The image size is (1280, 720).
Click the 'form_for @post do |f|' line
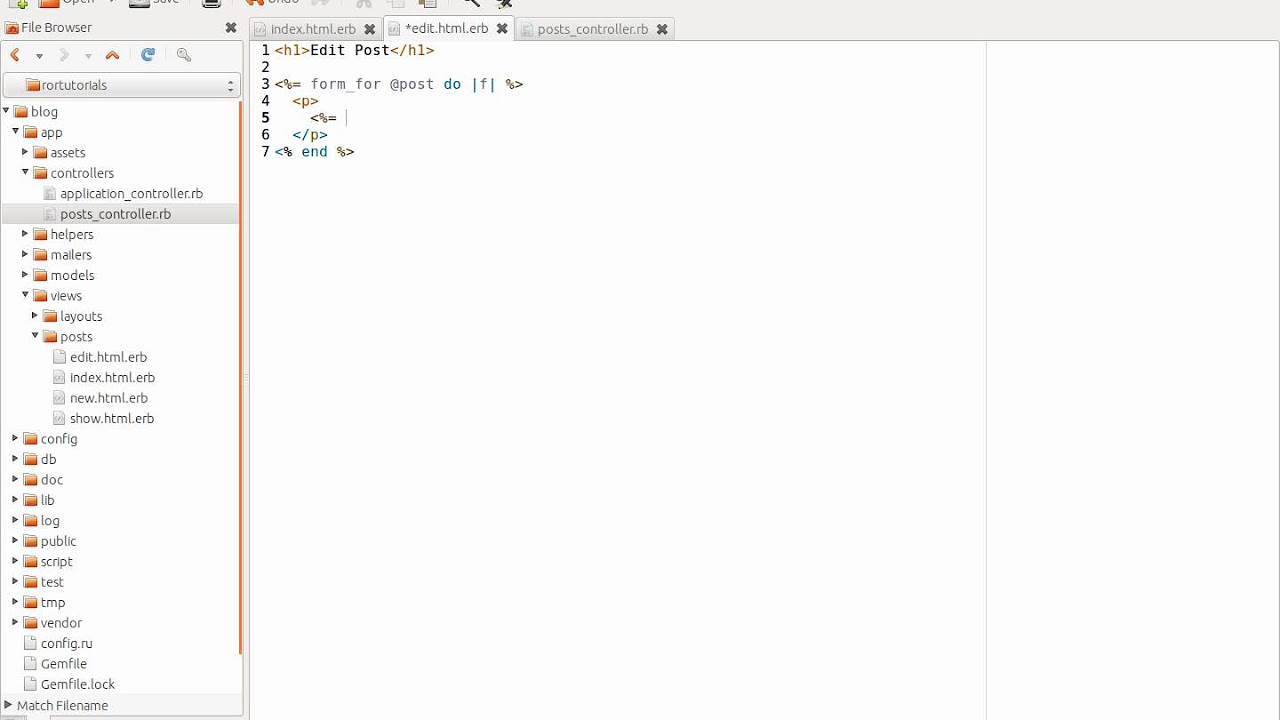(x=399, y=84)
